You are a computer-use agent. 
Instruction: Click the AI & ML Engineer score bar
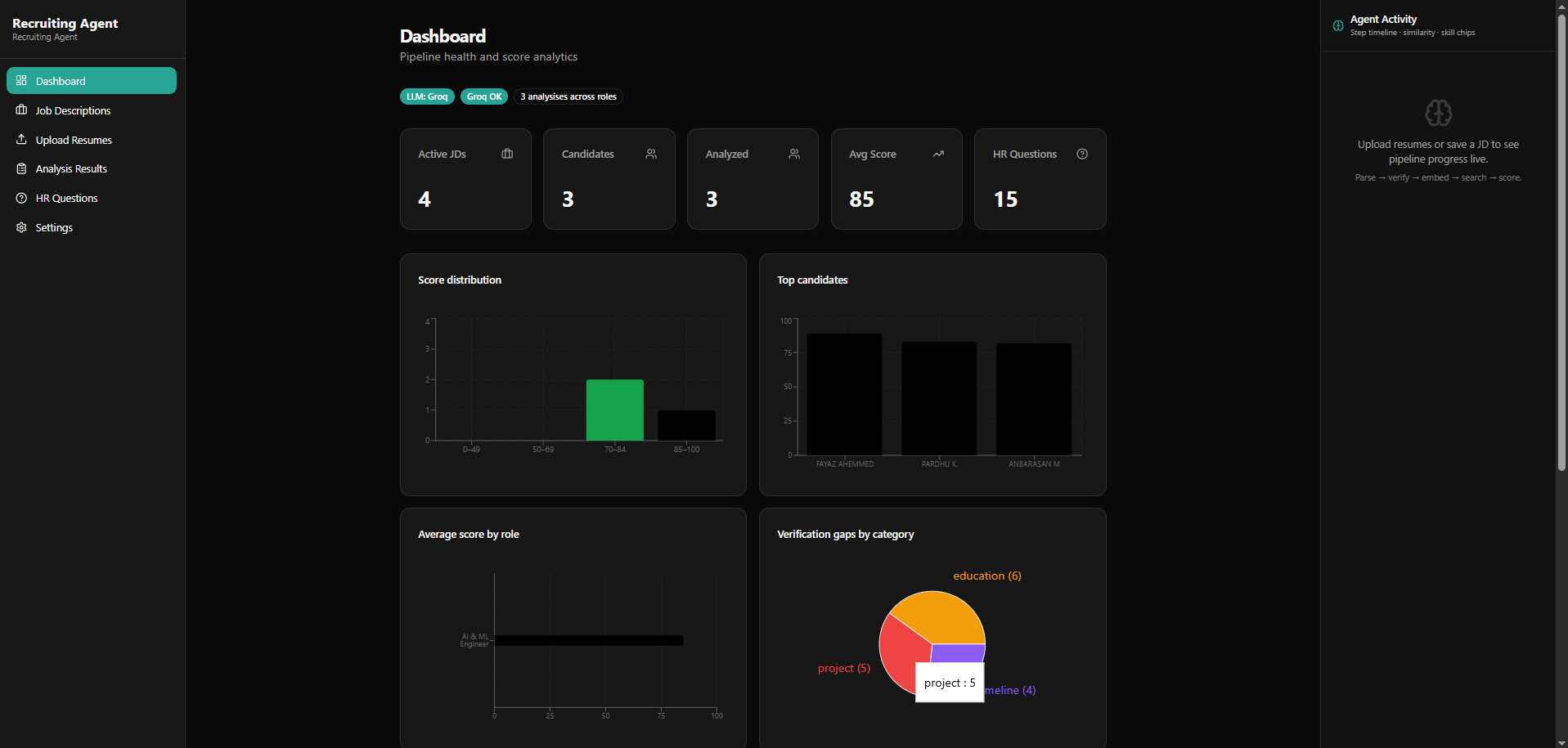click(x=589, y=640)
